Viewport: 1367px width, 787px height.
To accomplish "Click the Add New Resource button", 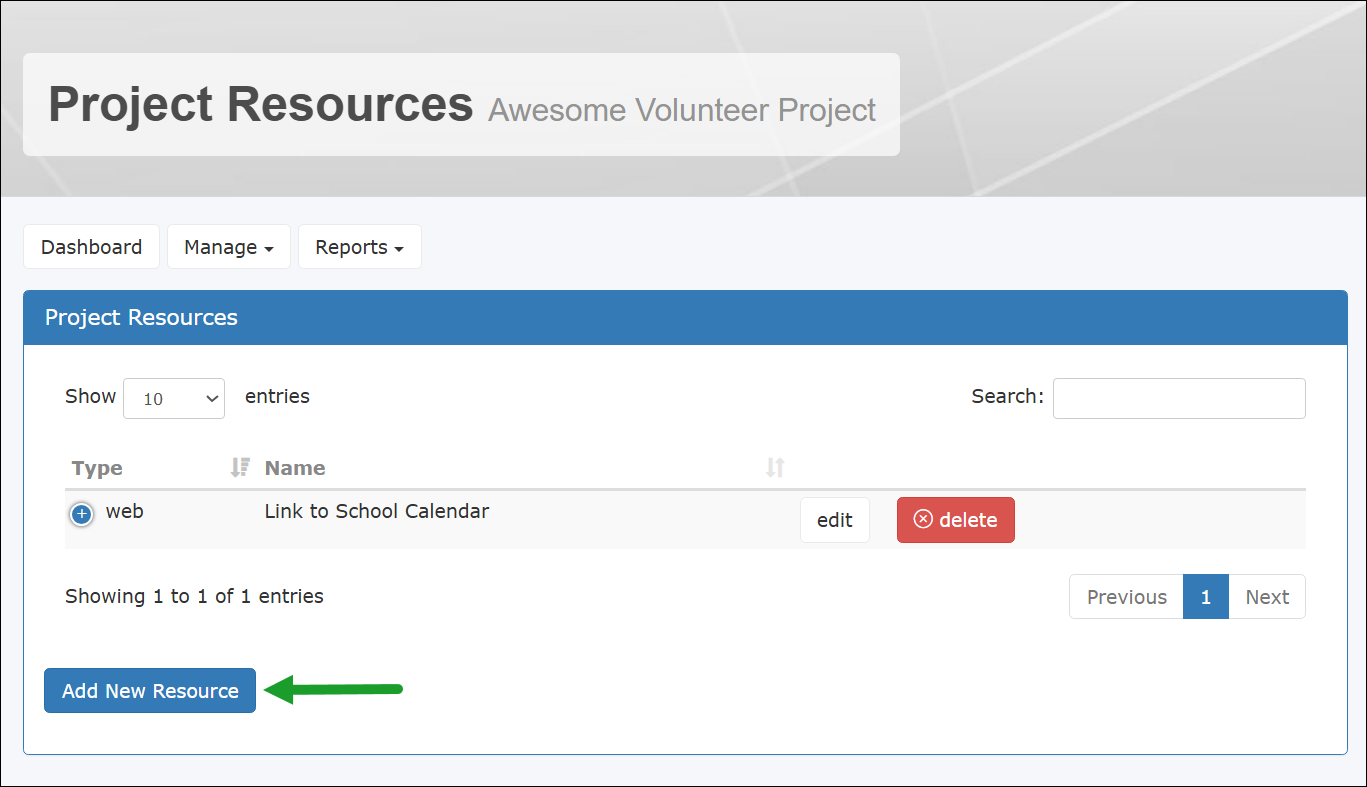I will pyautogui.click(x=150, y=691).
